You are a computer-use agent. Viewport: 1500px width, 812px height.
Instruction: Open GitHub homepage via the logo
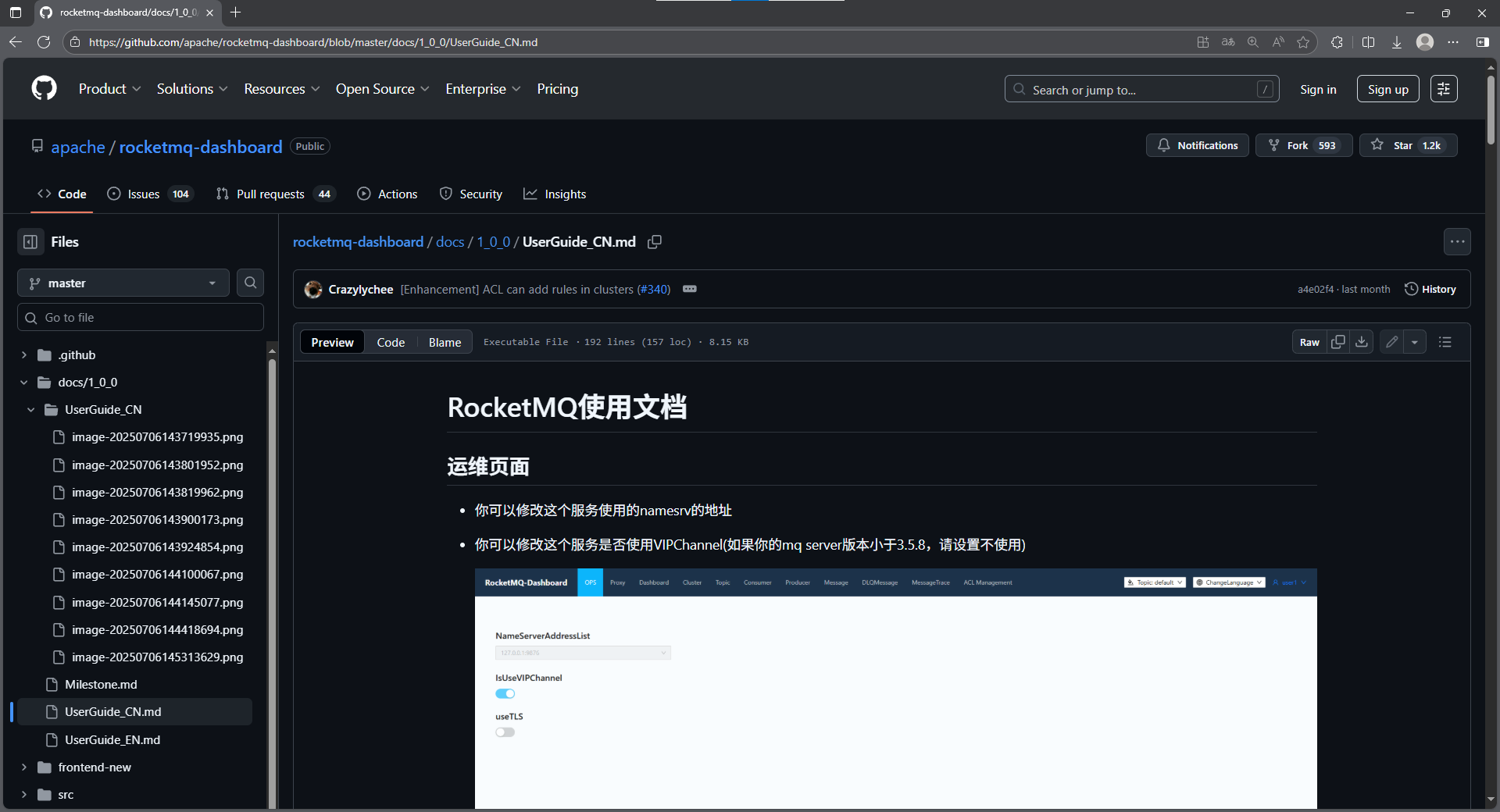(44, 88)
